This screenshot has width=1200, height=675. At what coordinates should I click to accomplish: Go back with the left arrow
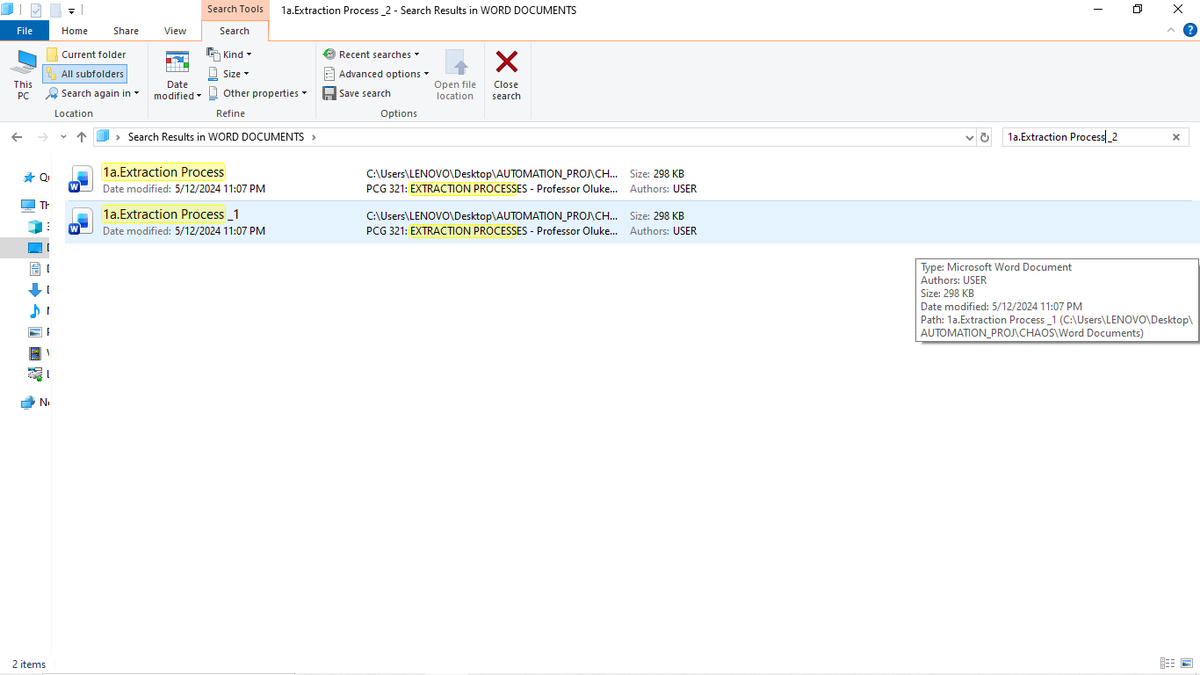point(17,137)
